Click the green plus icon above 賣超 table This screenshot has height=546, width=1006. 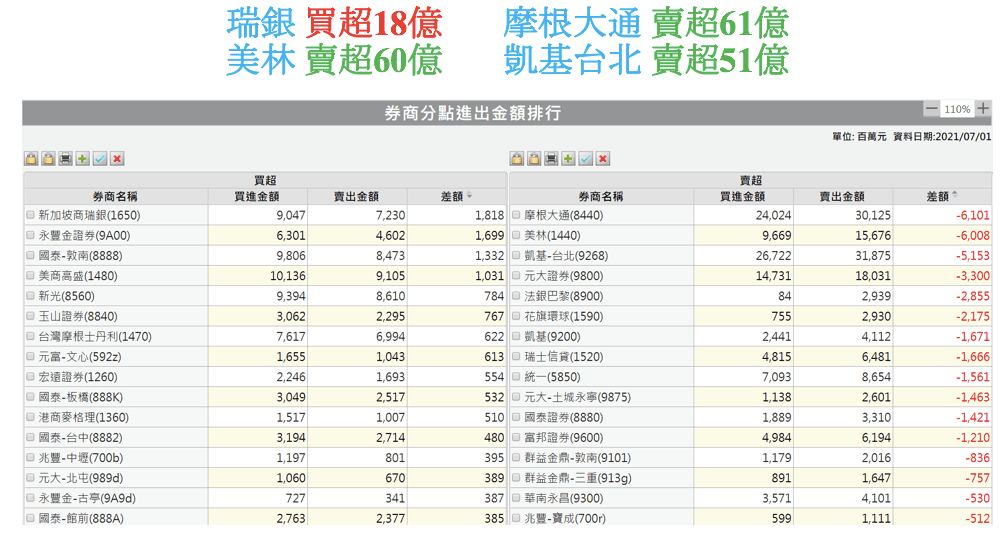click(568, 159)
